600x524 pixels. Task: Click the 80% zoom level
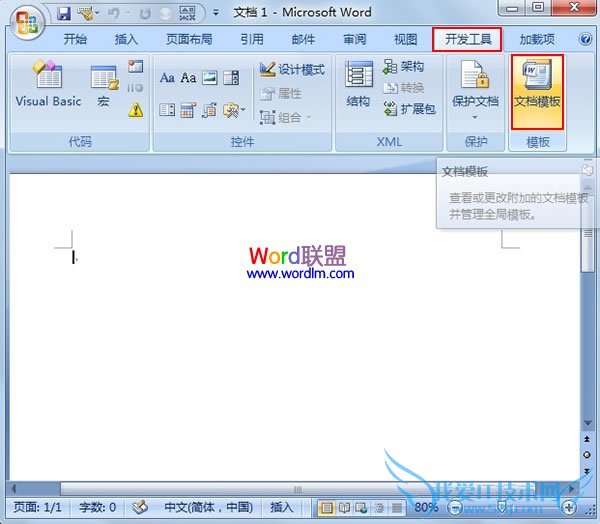(x=426, y=508)
